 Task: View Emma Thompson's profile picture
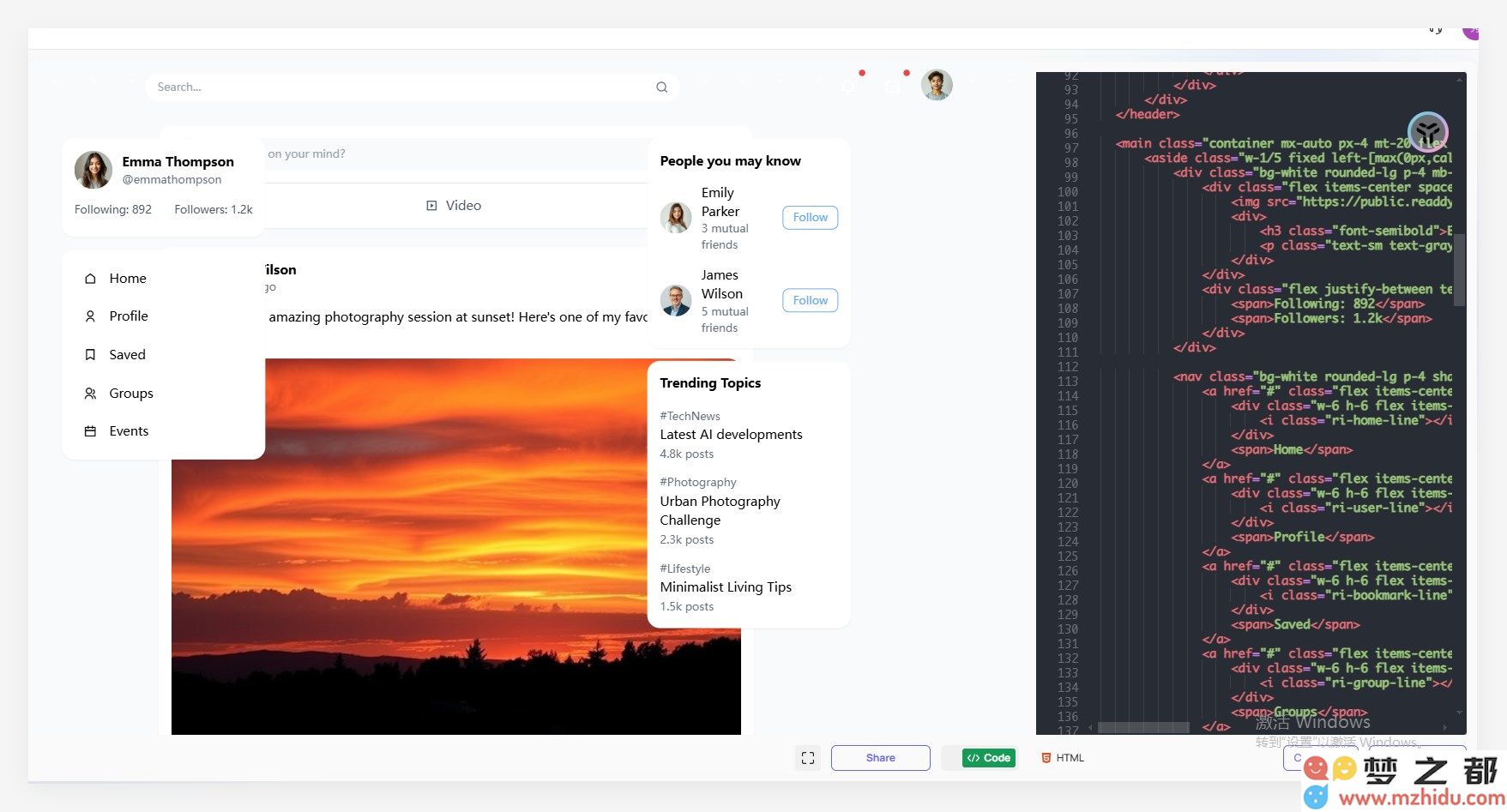[x=93, y=170]
